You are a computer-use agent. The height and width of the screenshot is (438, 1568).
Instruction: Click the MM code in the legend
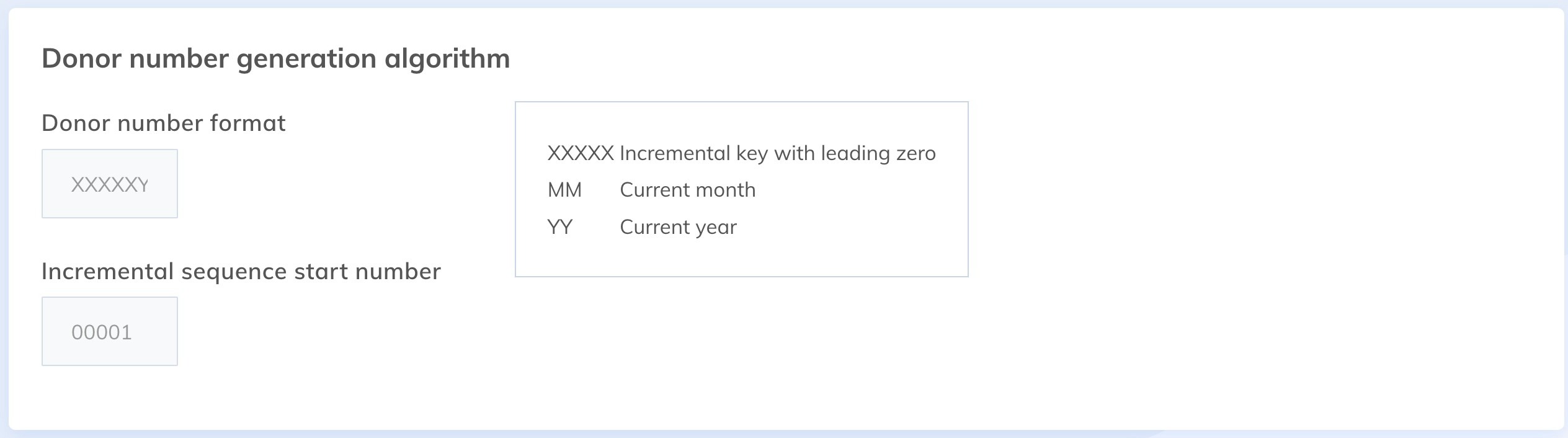[564, 190]
